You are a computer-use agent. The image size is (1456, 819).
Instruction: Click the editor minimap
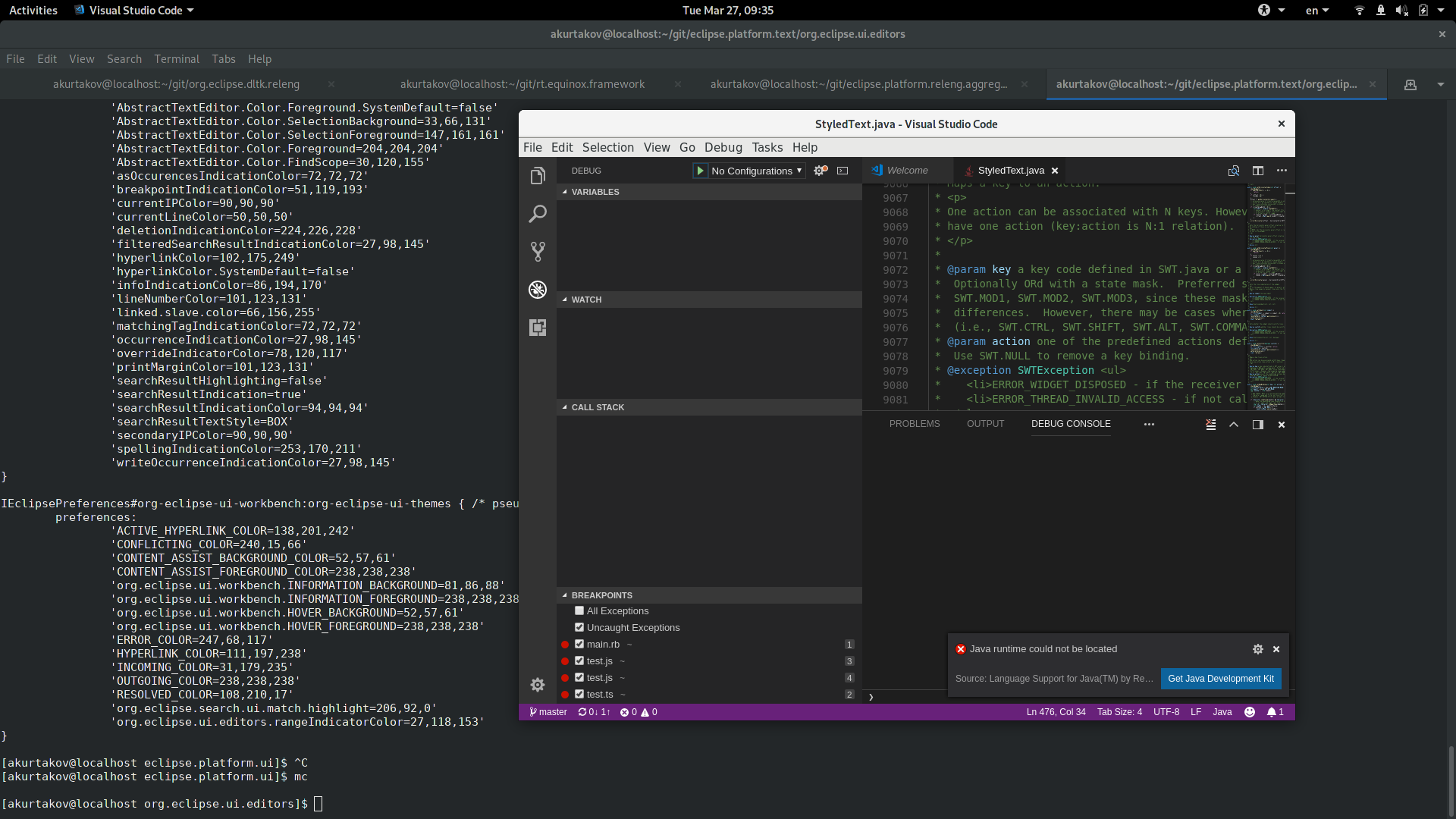(1266, 296)
